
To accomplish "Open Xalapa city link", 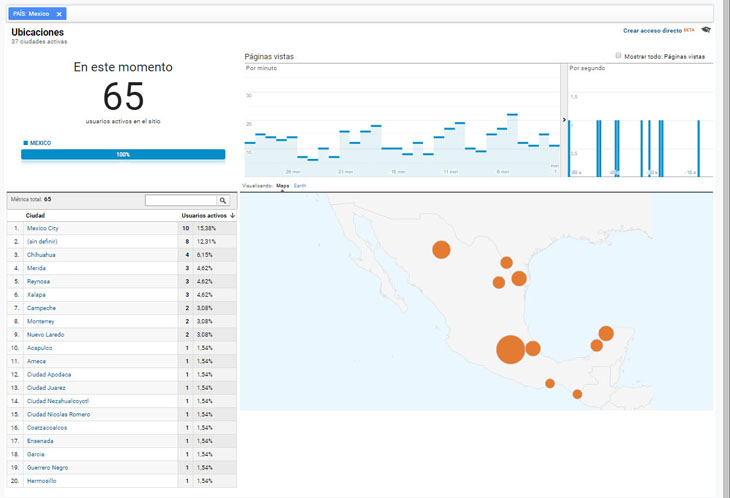I will click(36, 295).
